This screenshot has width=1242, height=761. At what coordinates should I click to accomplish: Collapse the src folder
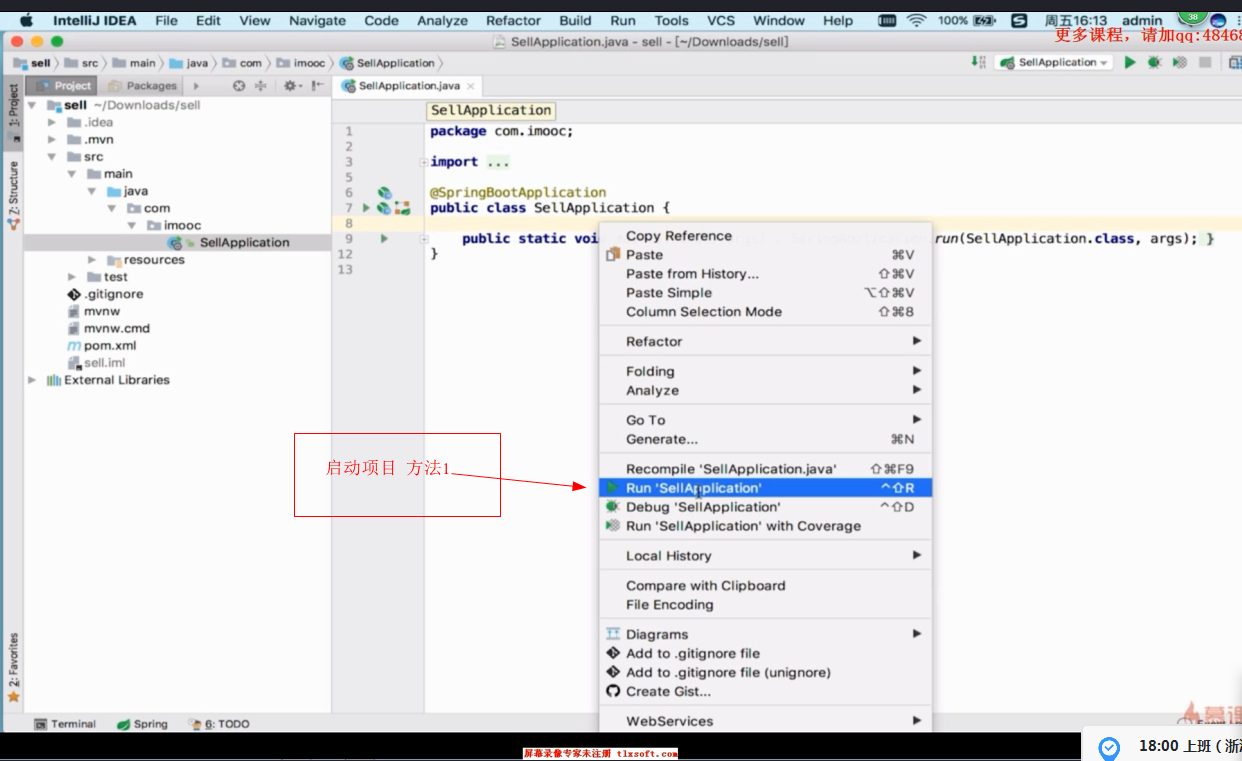pos(52,157)
